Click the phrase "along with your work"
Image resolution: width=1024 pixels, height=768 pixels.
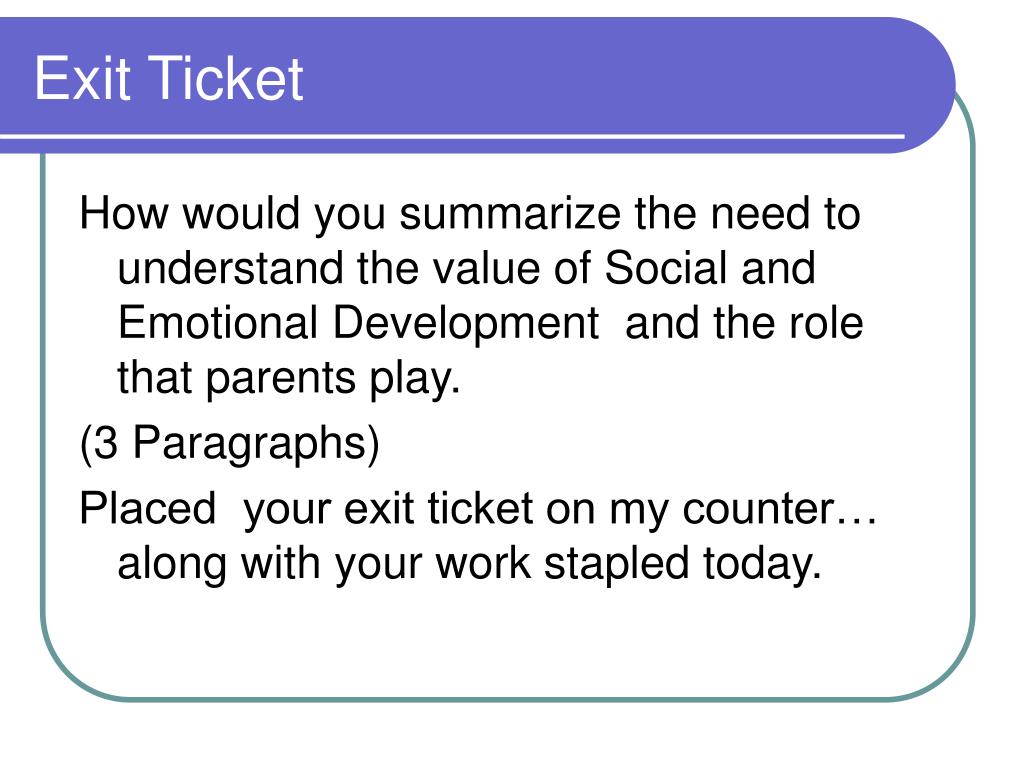(324, 564)
